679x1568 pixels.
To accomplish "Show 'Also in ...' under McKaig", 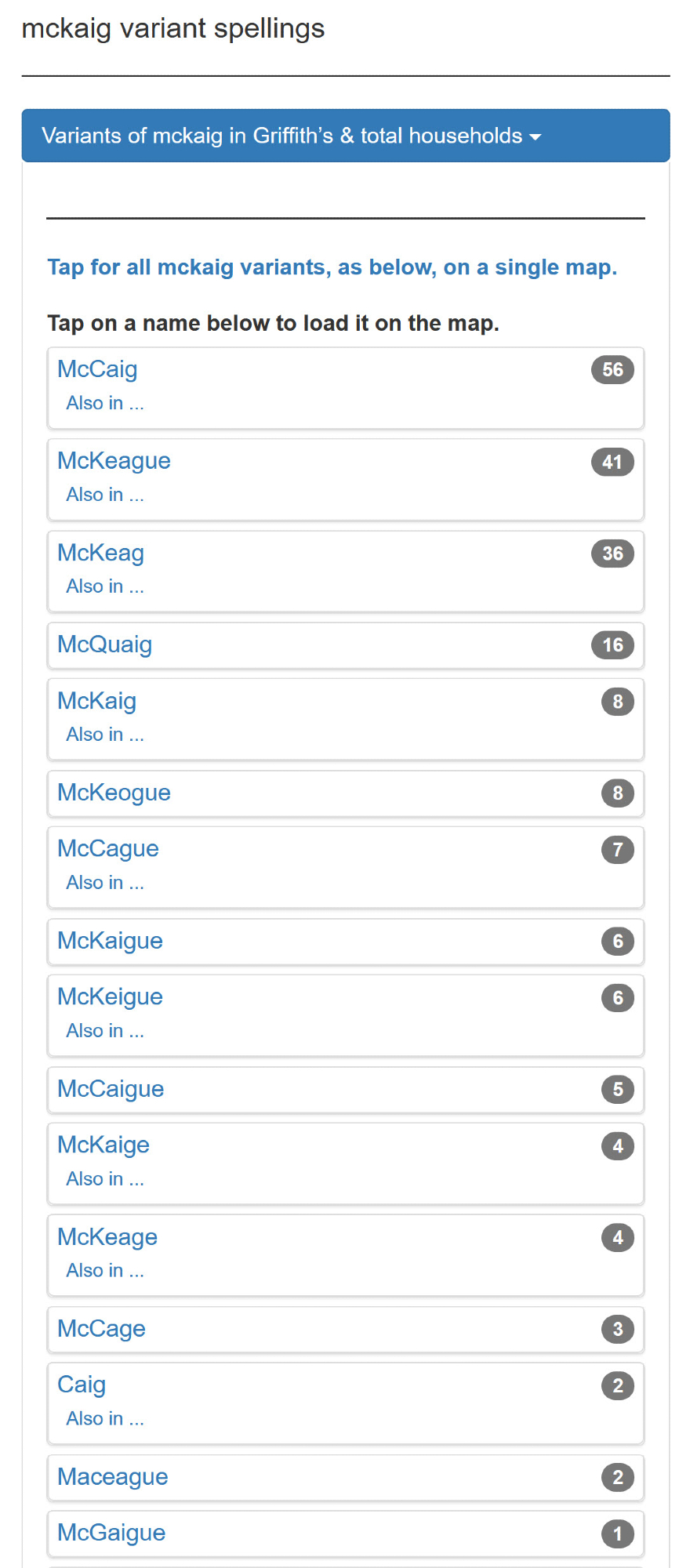I will tap(105, 735).
